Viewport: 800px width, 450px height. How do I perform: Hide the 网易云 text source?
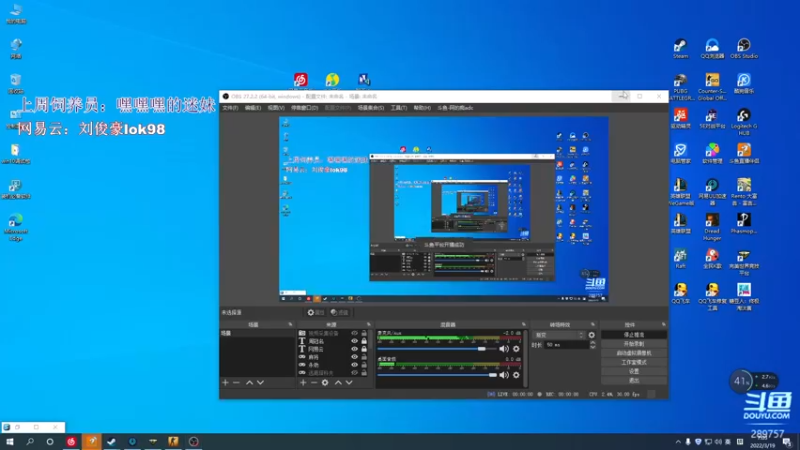(x=355, y=349)
